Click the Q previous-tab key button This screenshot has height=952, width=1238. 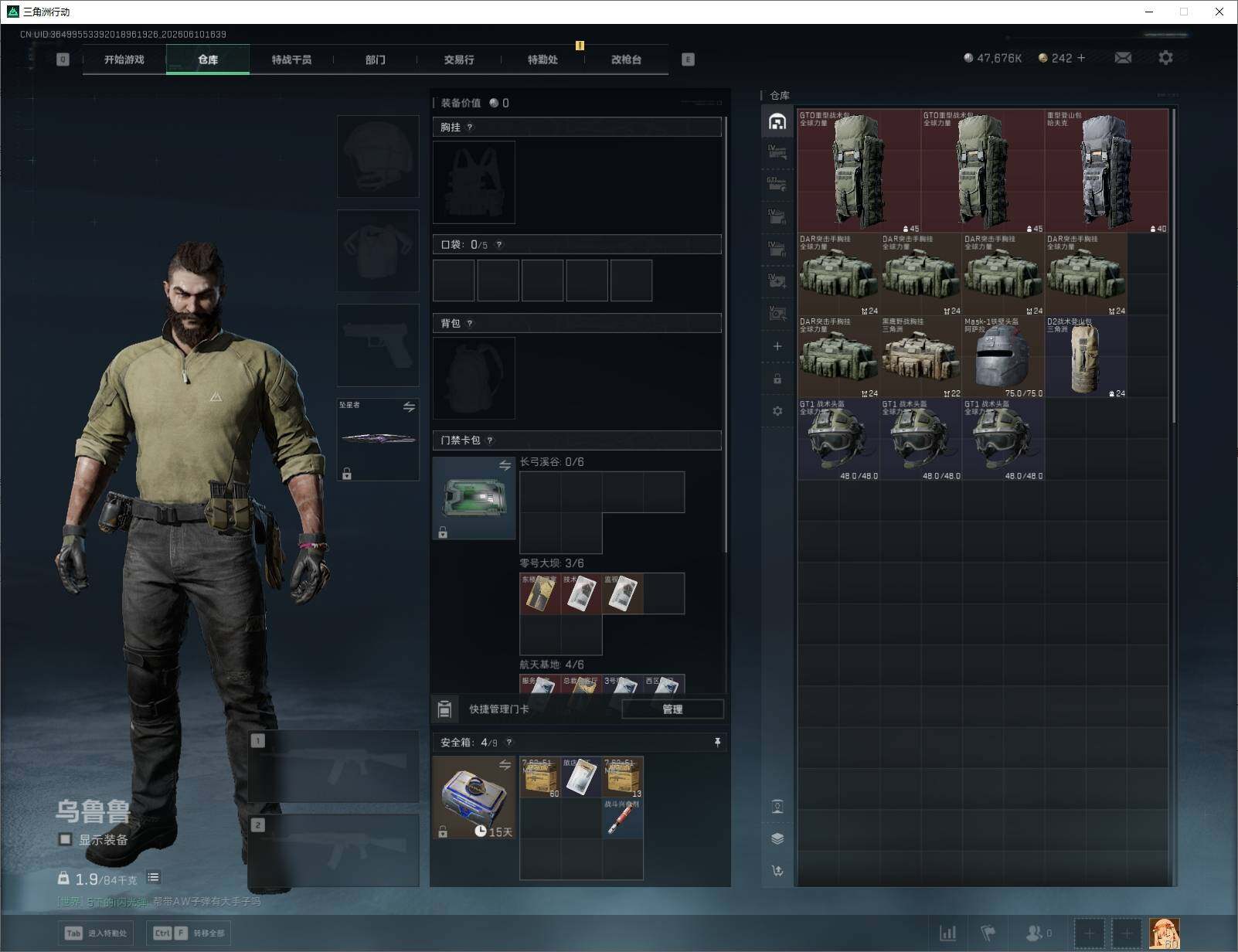click(63, 59)
